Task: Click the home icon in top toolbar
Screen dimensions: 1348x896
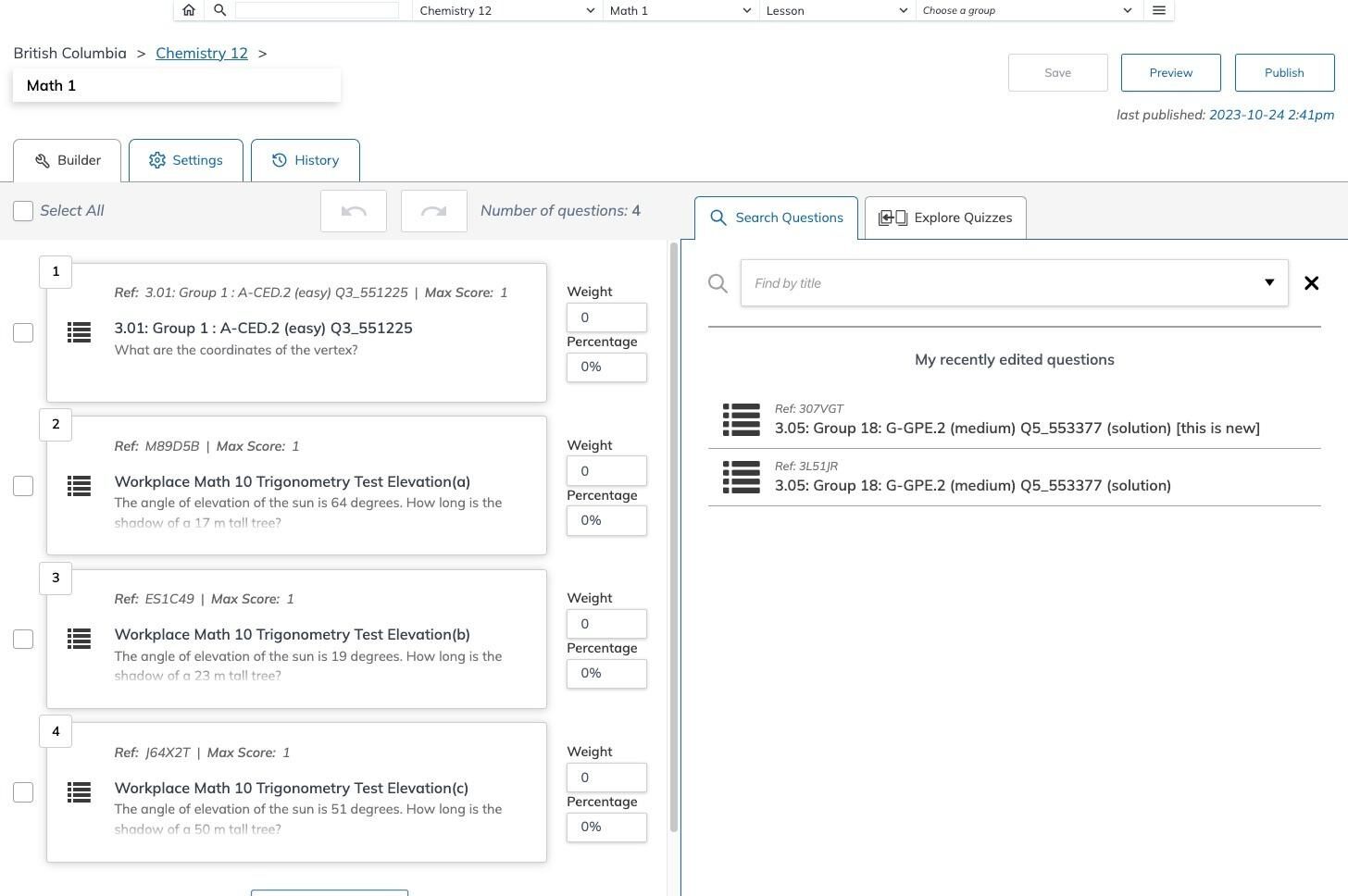Action: [189, 10]
